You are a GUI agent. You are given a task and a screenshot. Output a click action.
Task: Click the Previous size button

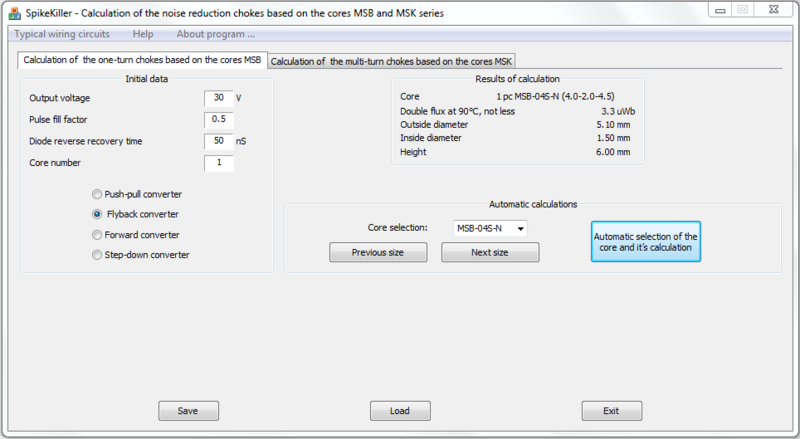pos(378,252)
